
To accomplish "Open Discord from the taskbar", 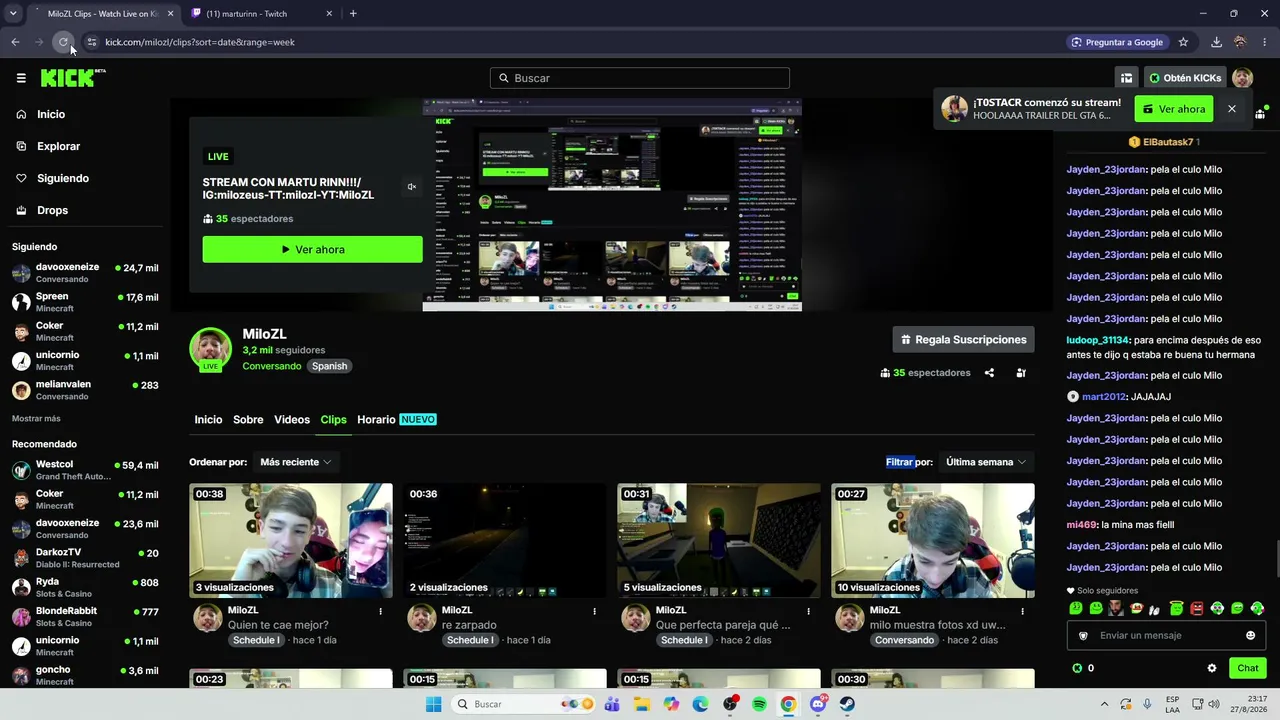I will (x=818, y=704).
